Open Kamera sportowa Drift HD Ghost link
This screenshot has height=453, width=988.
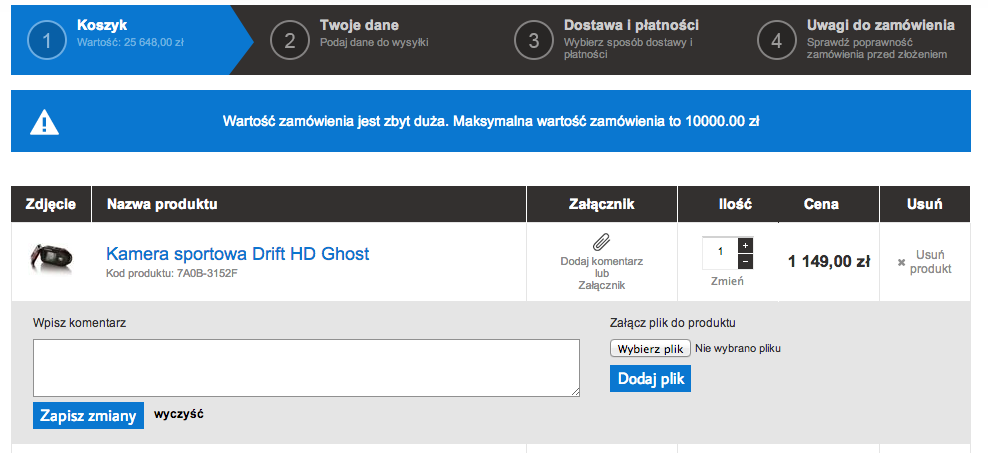point(238,254)
